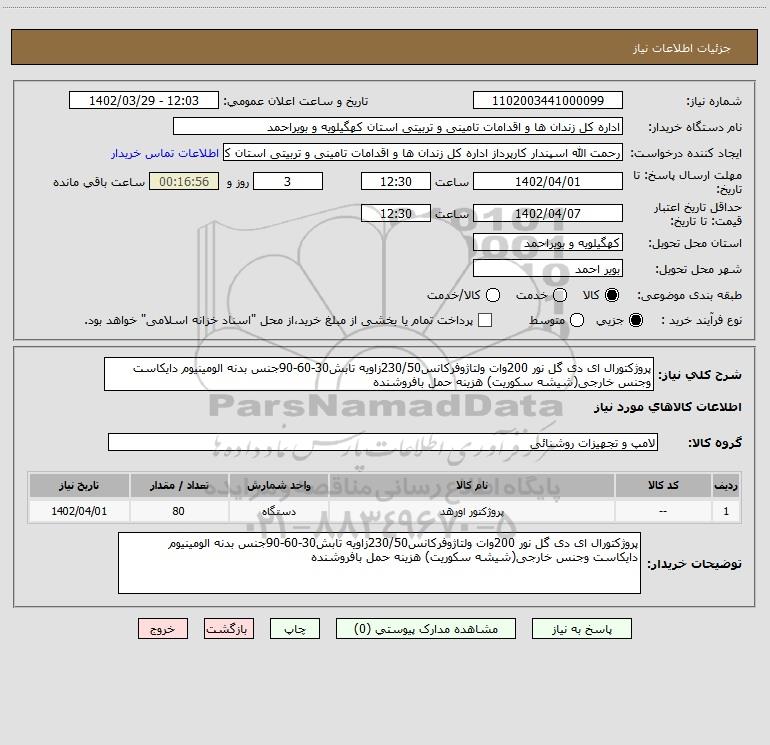Click مشاهده مدارک پیوستی (0) button

[426, 629]
